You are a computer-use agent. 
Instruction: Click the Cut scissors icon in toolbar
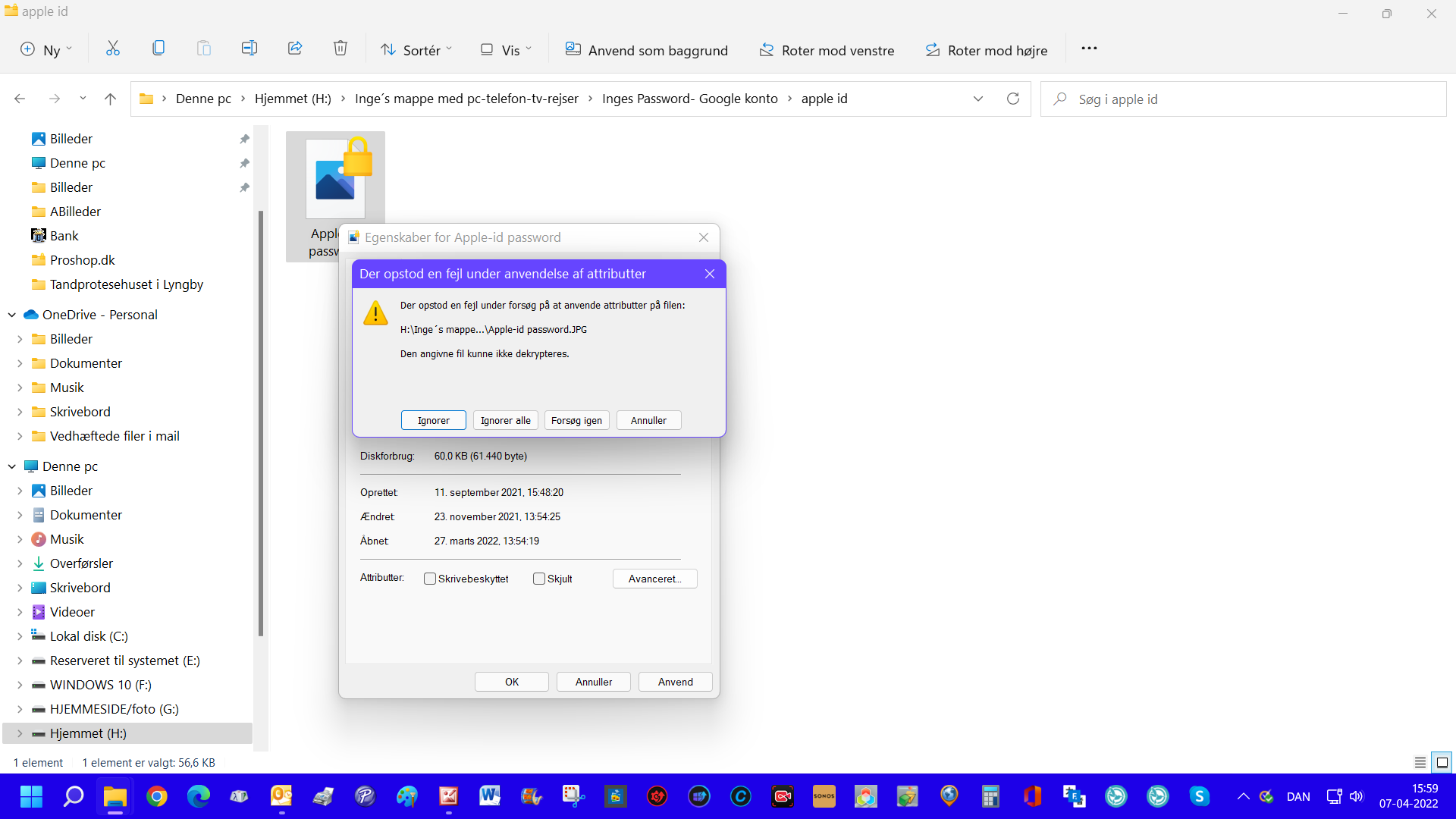tap(113, 49)
